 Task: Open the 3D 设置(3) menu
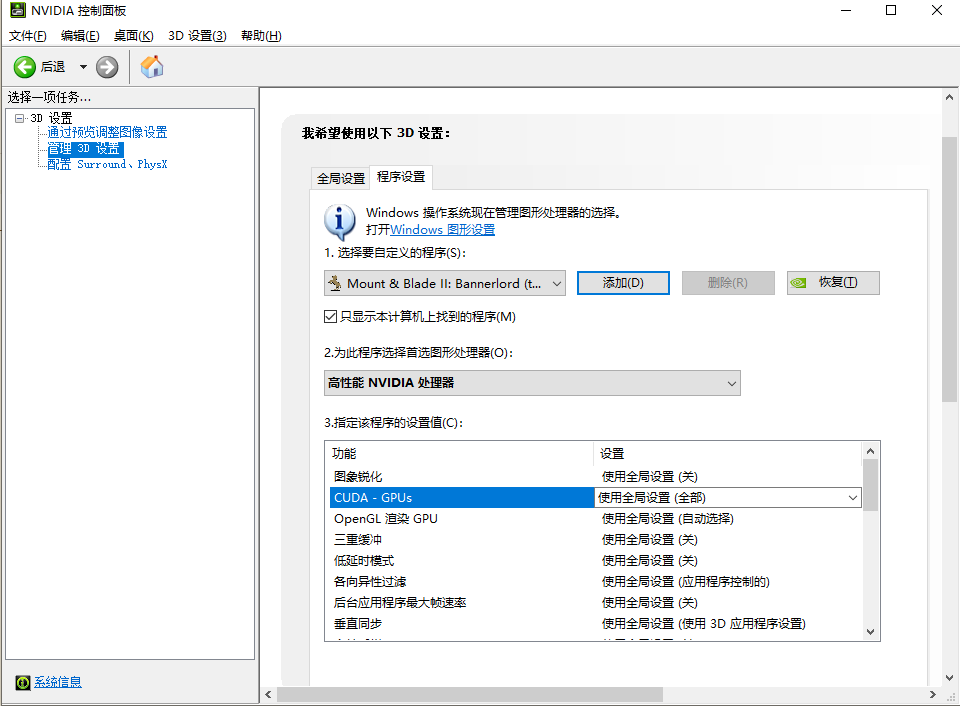[197, 36]
